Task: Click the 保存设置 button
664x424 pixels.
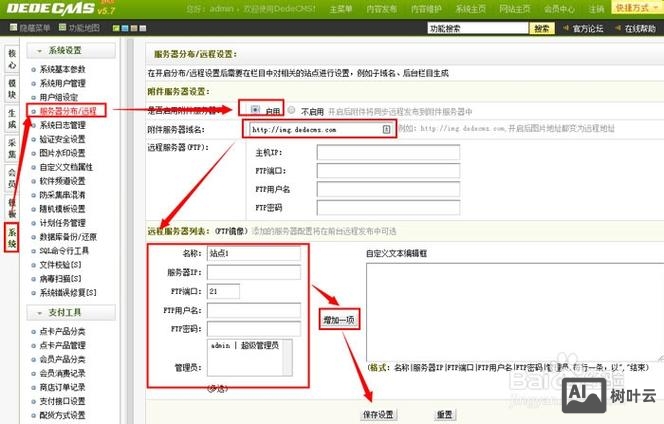Action: (x=378, y=415)
